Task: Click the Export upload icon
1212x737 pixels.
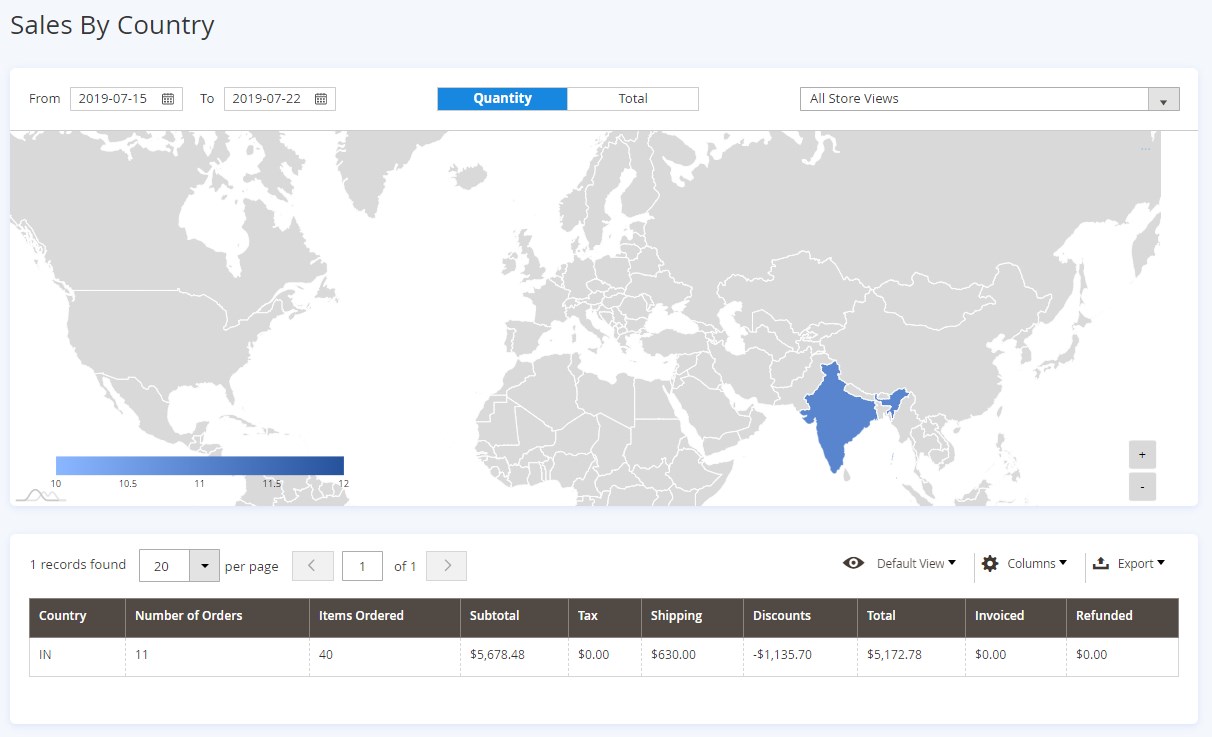Action: coord(1101,564)
